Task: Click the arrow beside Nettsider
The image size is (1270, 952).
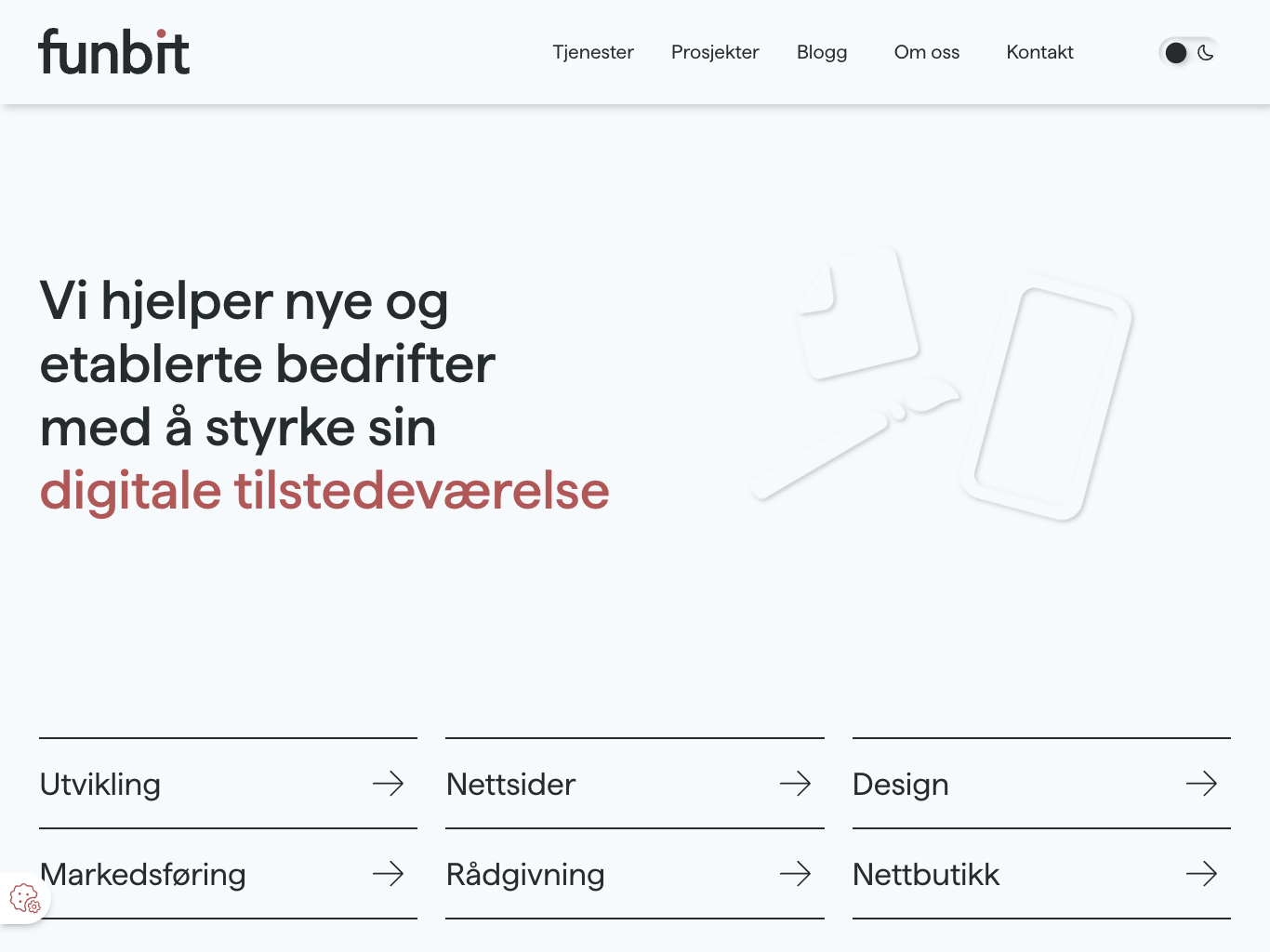Action: tap(795, 784)
